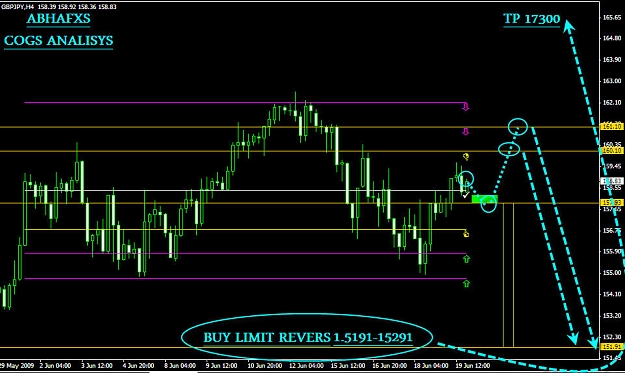Image resolution: width=625 pixels, height=373 pixels.
Task: Click the 165.65 price scale value
Action: 612,18
